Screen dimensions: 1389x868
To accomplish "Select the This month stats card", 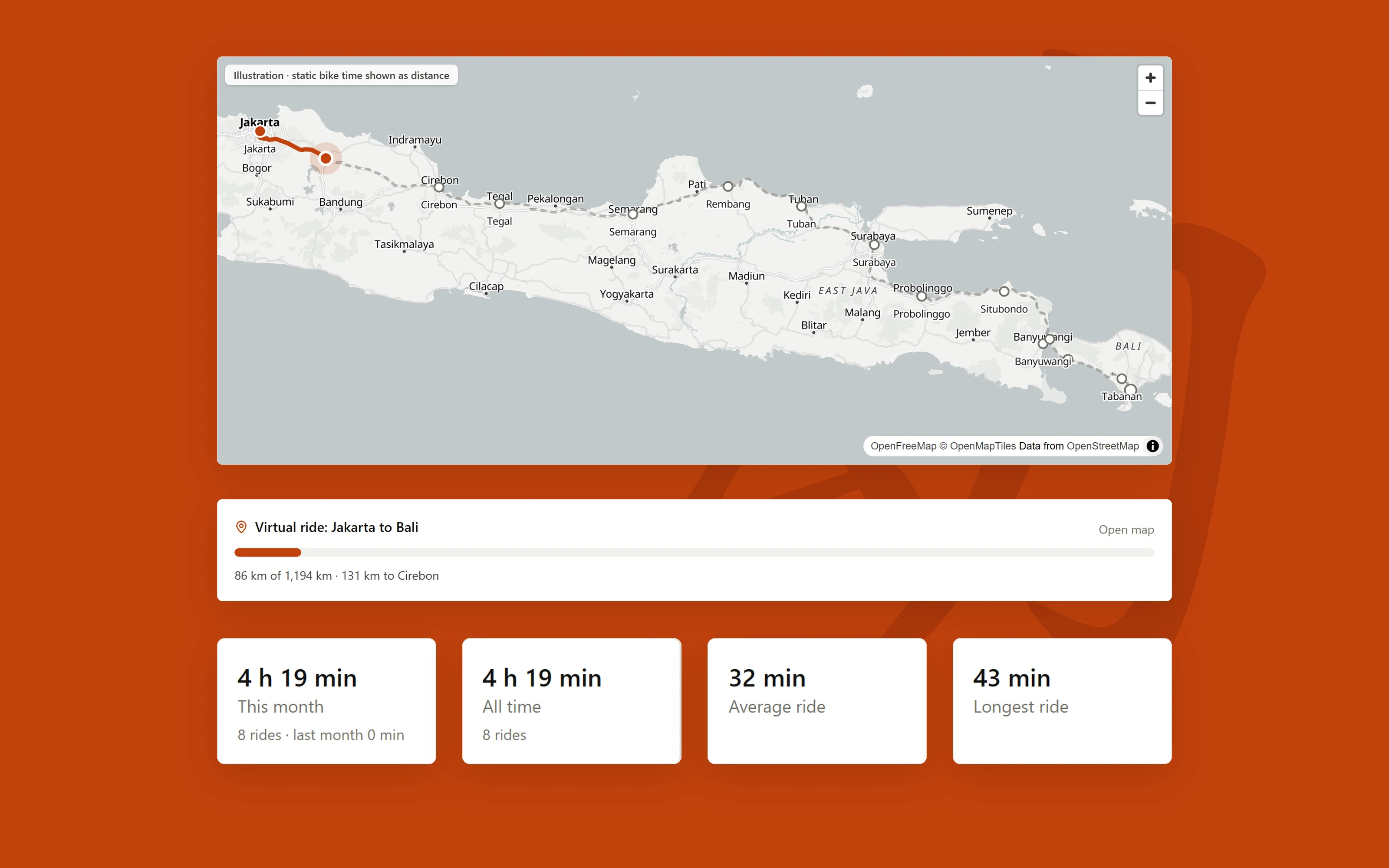I will coord(326,701).
